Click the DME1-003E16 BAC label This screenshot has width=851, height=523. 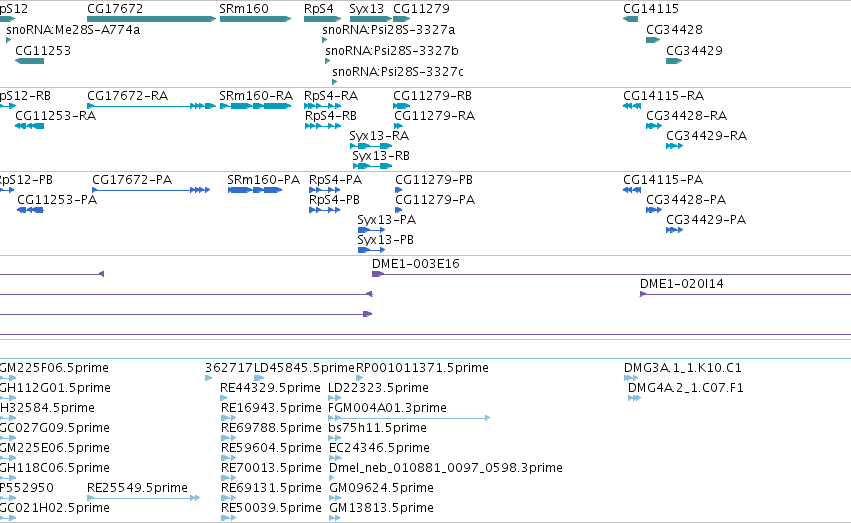point(416,264)
